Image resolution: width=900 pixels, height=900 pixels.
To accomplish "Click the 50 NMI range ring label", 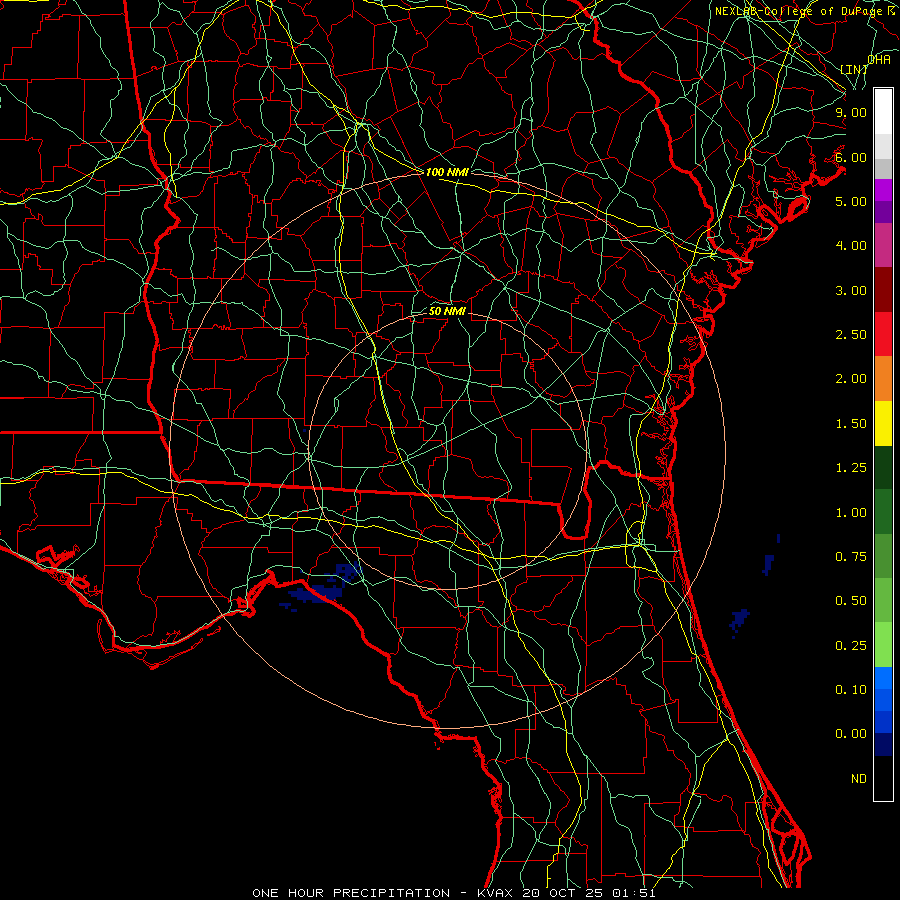I will 447,311.
